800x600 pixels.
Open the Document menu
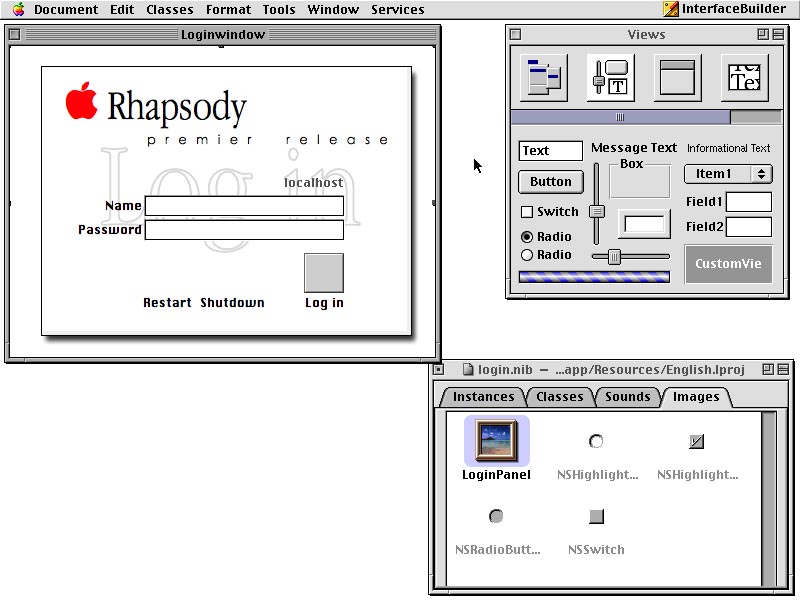(66, 9)
